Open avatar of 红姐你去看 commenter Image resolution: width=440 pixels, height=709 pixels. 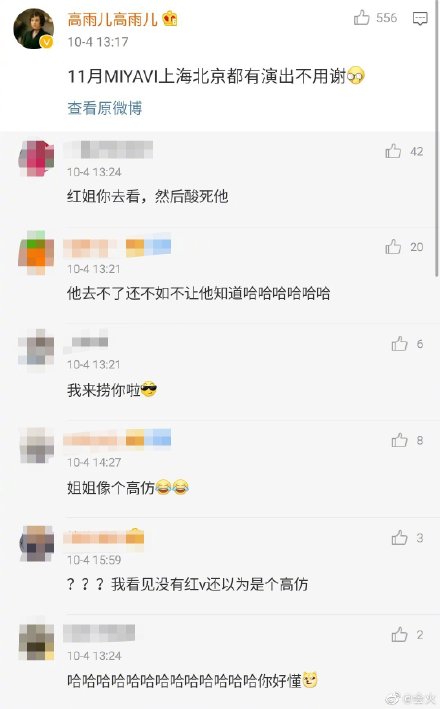[x=36, y=158]
